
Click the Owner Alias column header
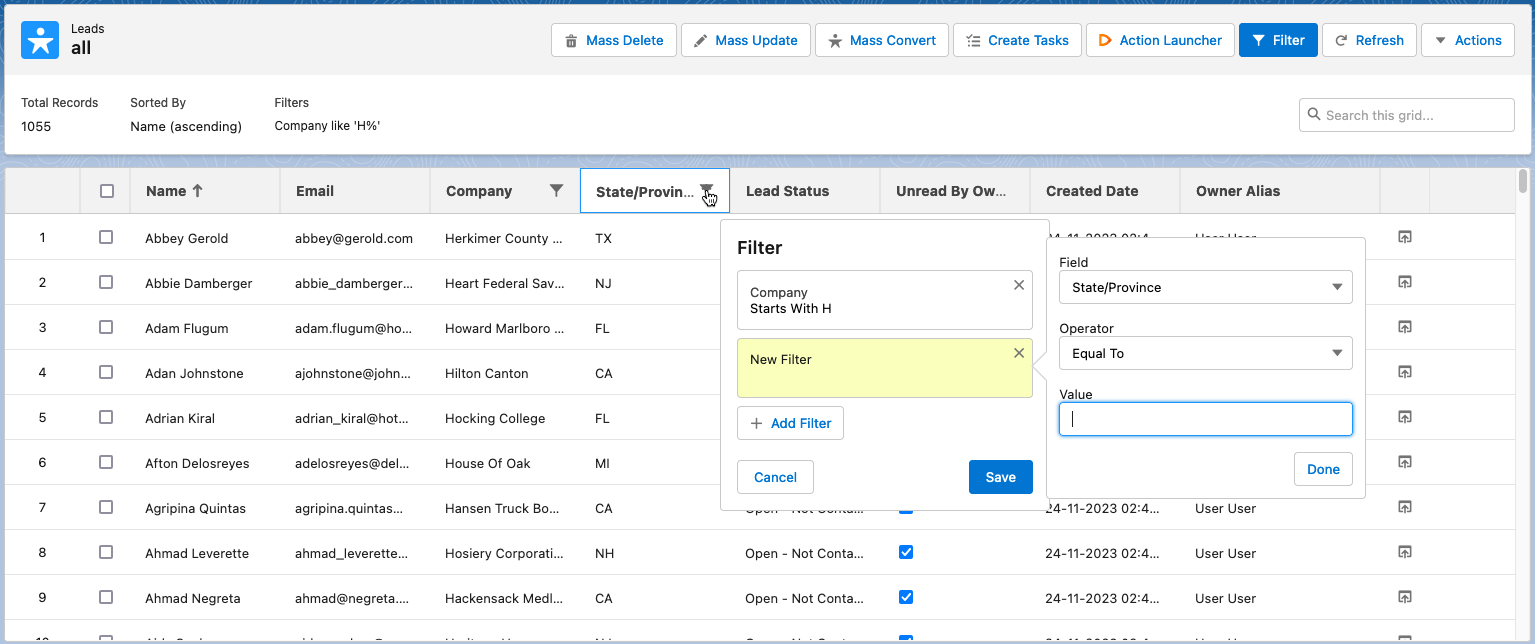pyautogui.click(x=1280, y=191)
